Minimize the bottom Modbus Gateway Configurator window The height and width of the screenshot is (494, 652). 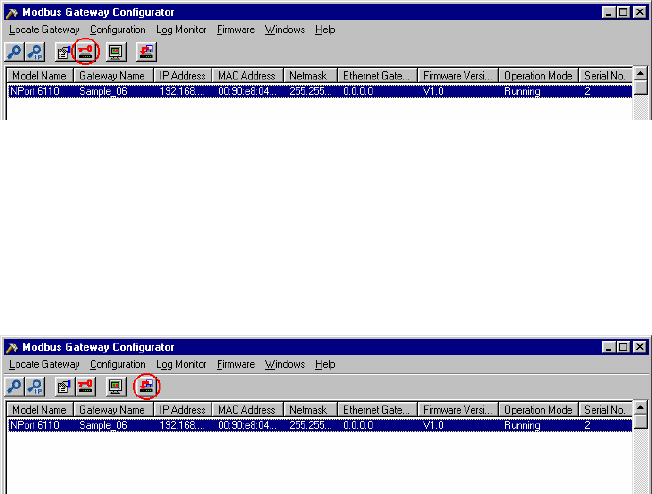tap(609, 347)
